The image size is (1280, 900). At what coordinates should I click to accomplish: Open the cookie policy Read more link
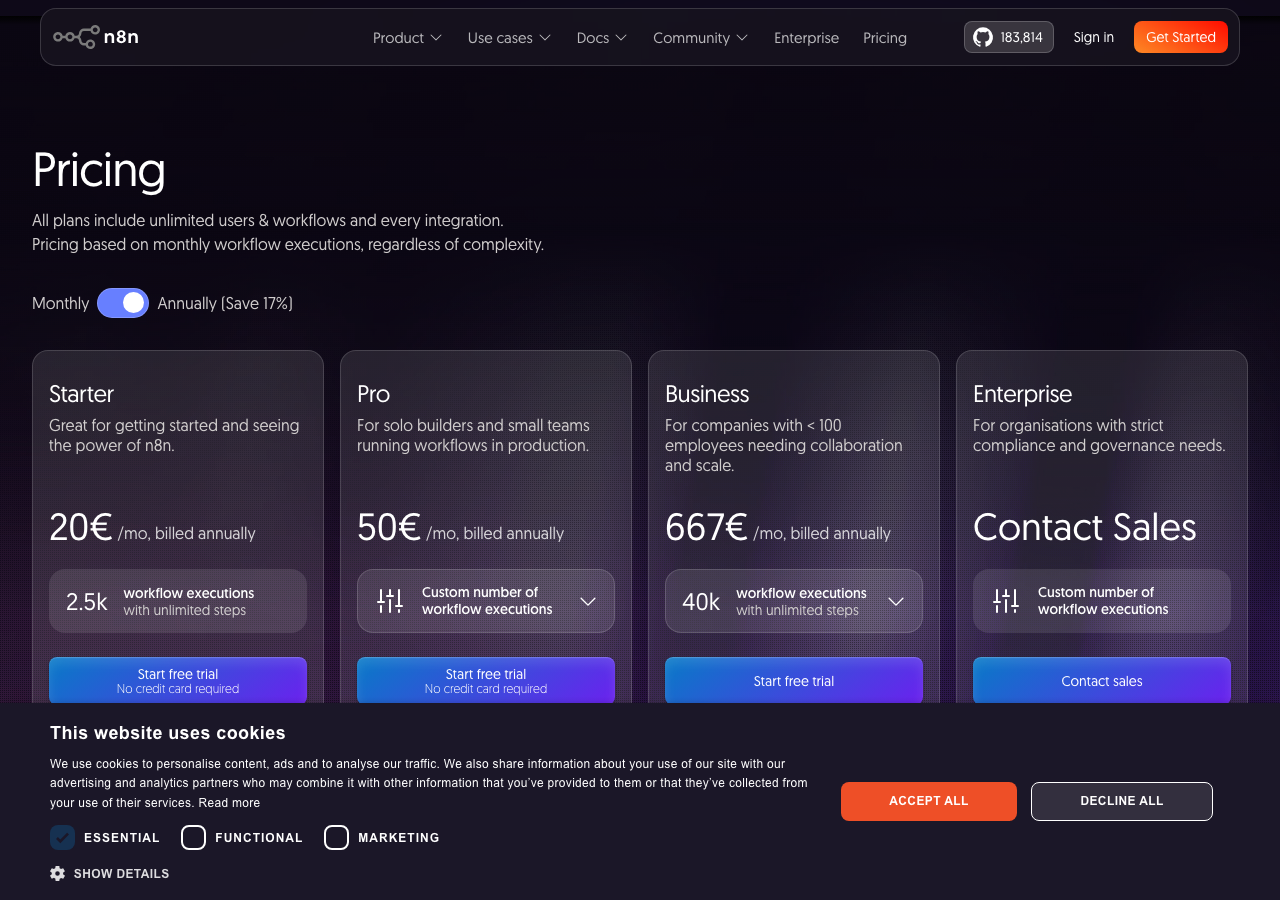[x=229, y=803]
